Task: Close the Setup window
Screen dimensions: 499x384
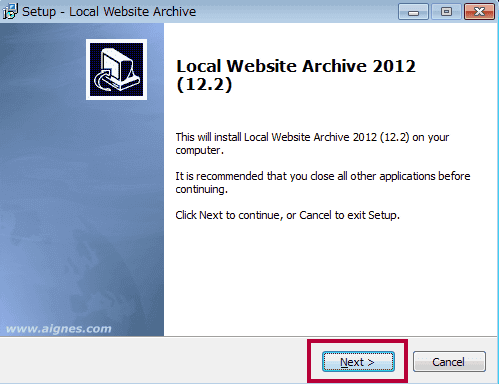Action: tap(479, 12)
